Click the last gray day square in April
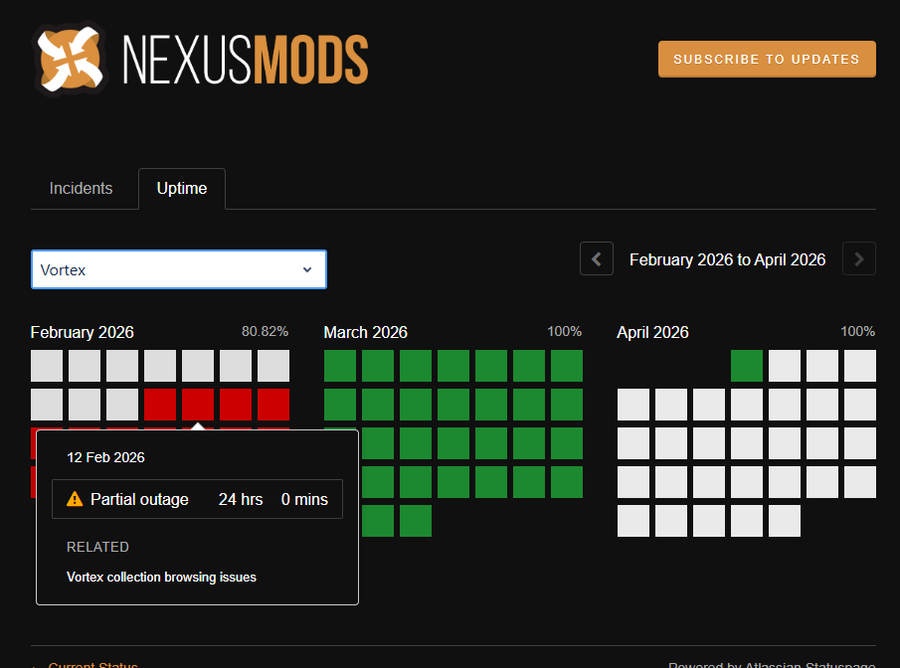The height and width of the screenshot is (668, 900). pyautogui.click(x=785, y=521)
